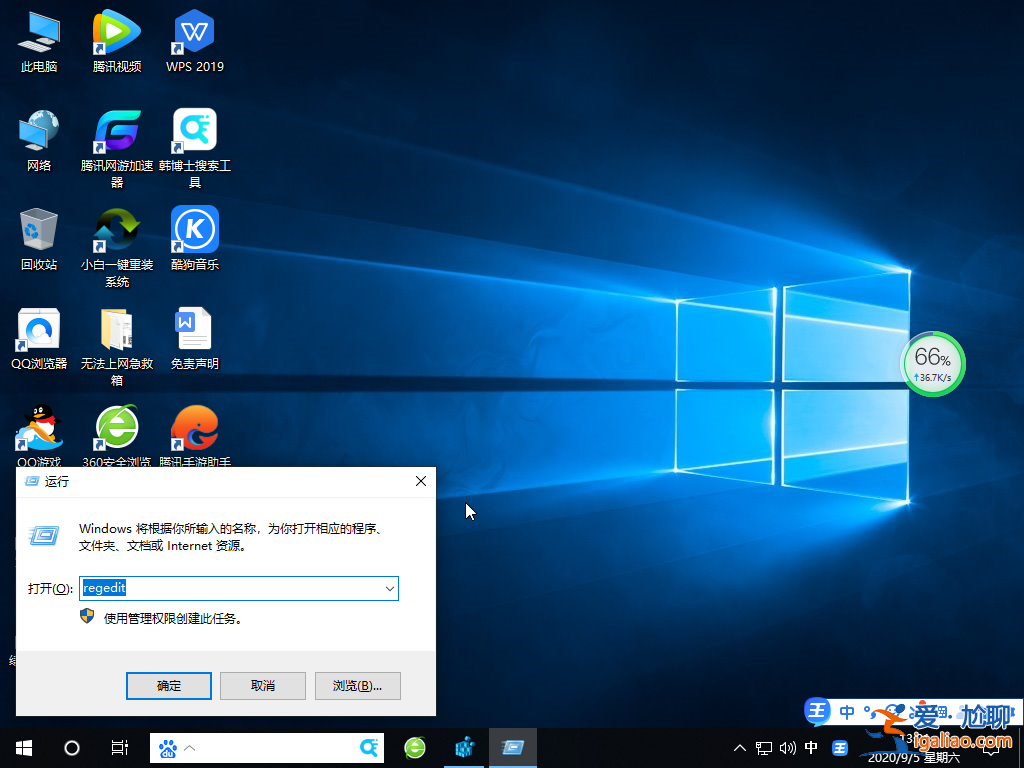
Task: Open Task View on the taskbar
Action: 119,747
